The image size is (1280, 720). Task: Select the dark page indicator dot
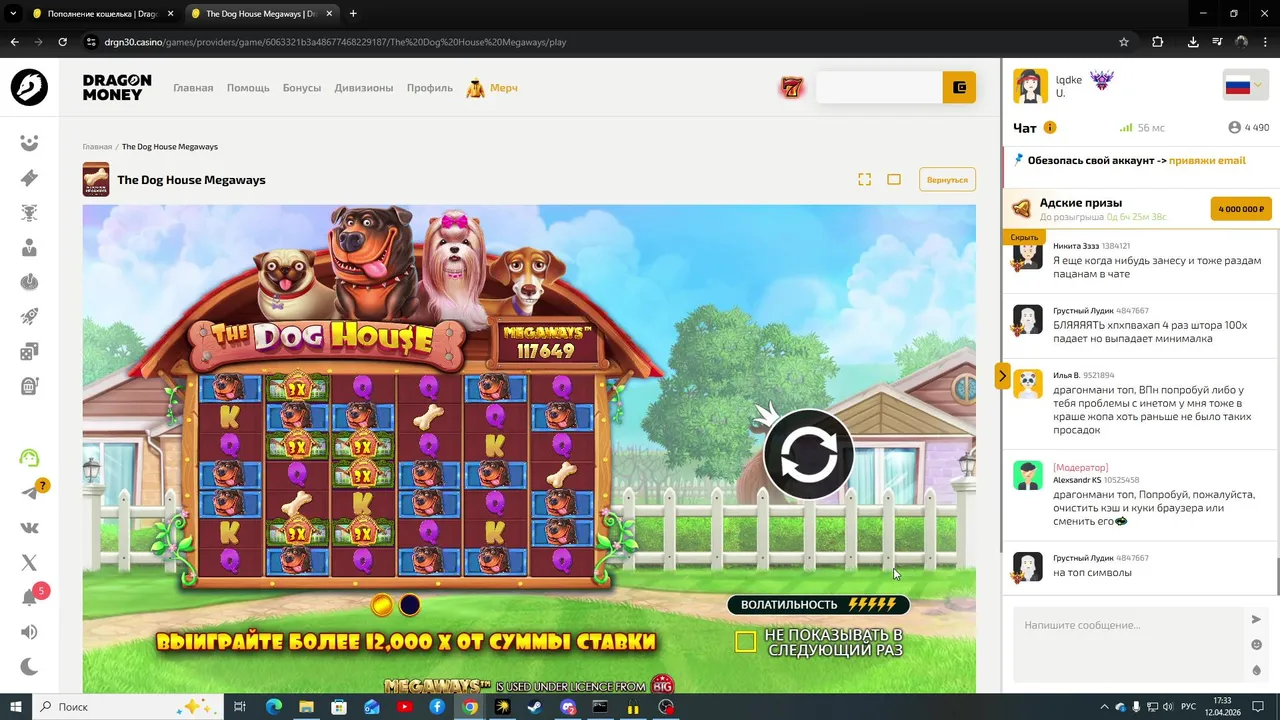[409, 604]
